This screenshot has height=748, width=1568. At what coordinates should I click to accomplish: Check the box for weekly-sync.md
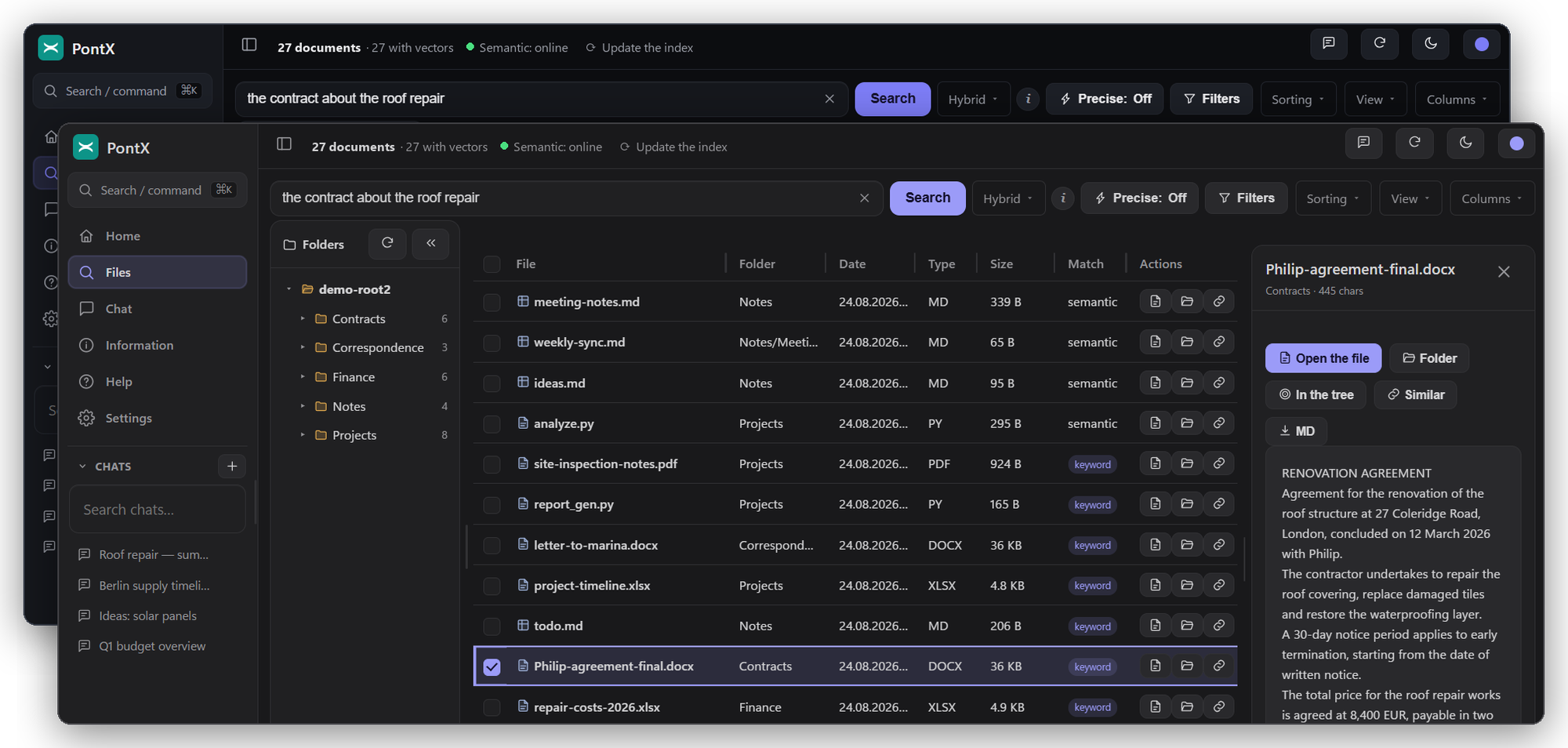(492, 343)
